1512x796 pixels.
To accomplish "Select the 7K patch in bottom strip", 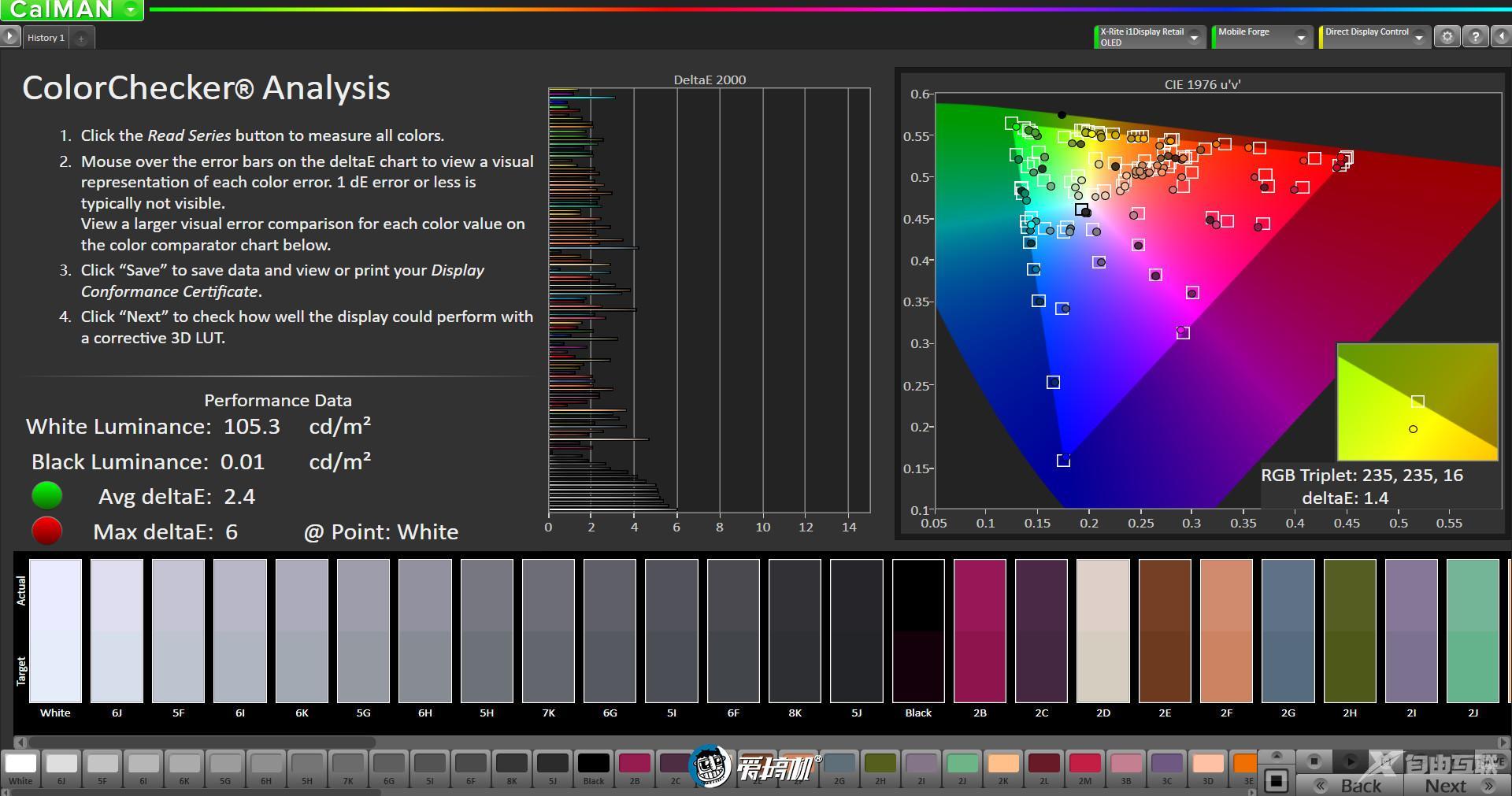I will [x=348, y=768].
